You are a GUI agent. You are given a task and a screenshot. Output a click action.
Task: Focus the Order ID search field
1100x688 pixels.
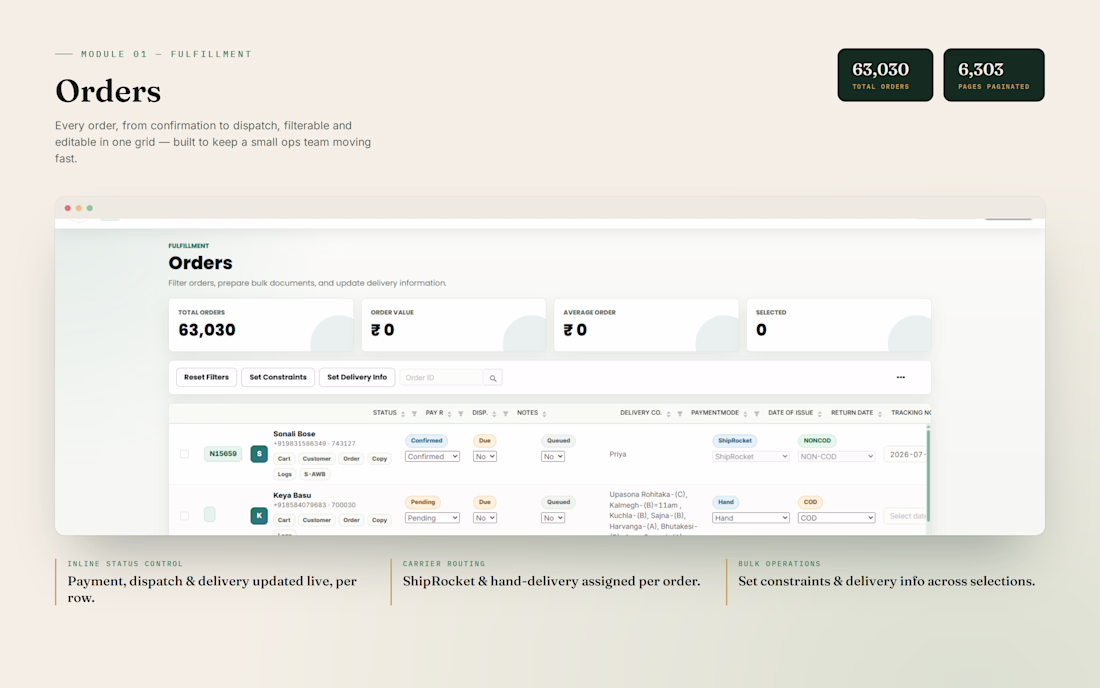441,378
